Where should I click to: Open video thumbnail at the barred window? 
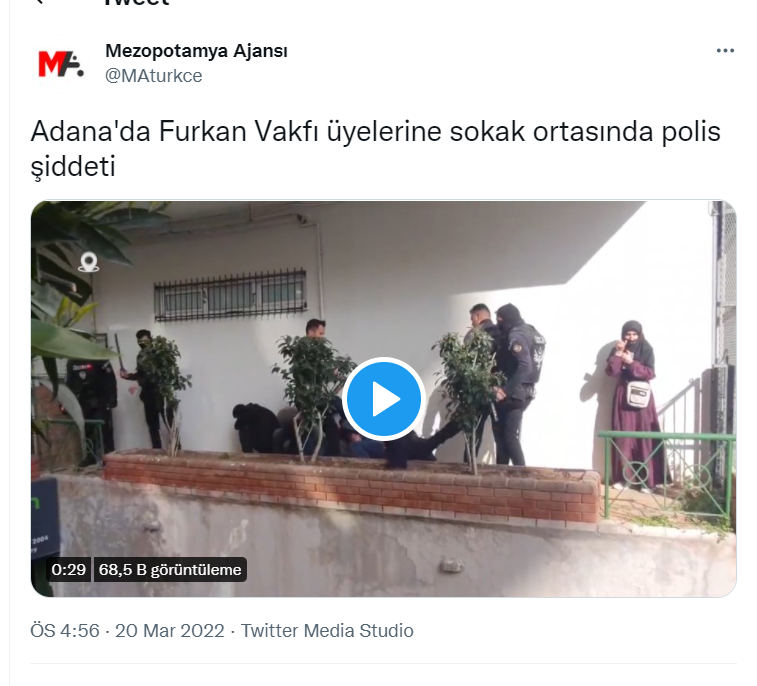point(230,294)
